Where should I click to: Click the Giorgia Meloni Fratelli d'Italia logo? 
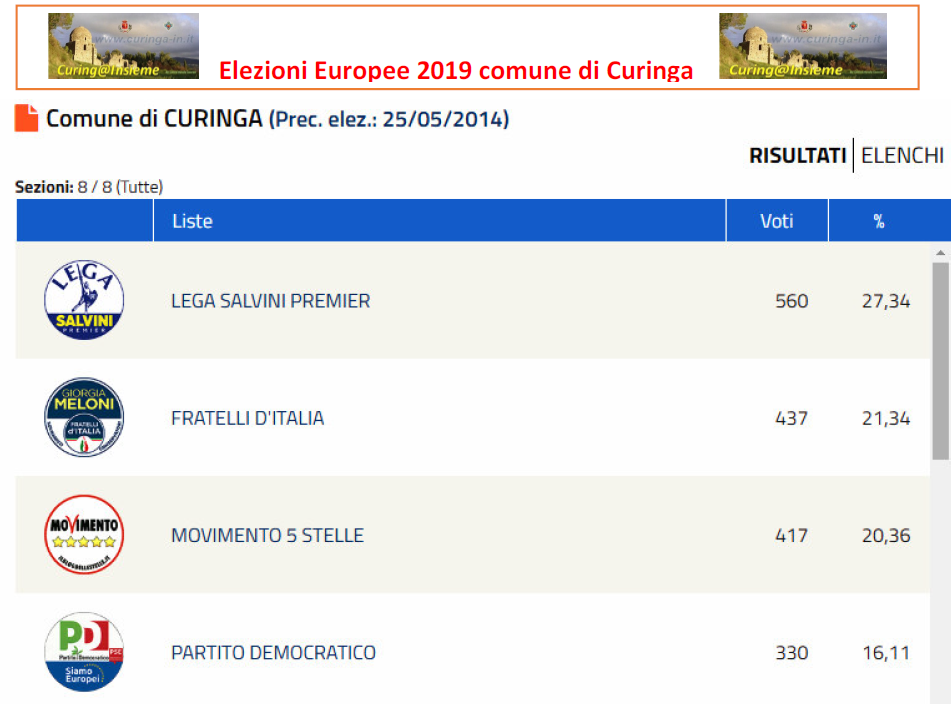point(84,417)
